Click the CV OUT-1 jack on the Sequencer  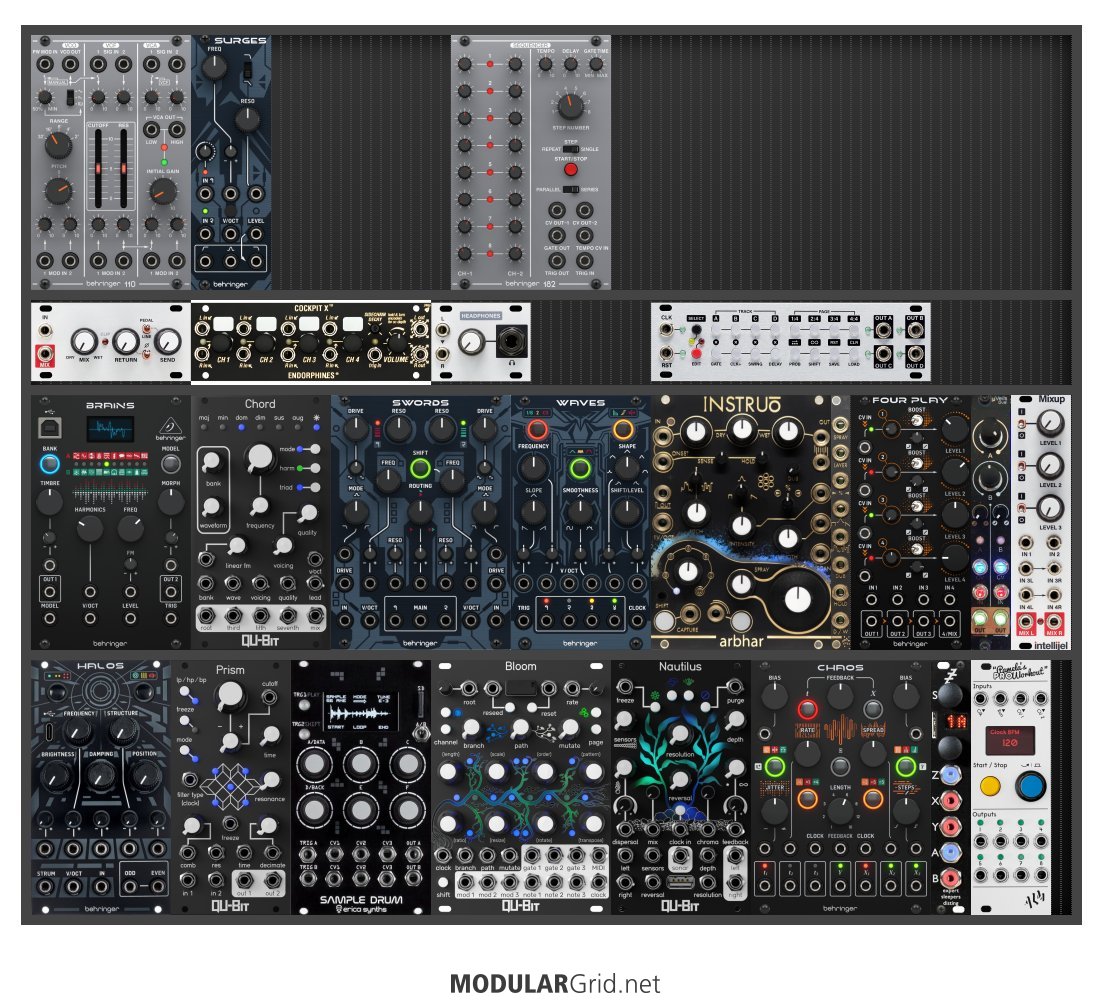pos(557,210)
